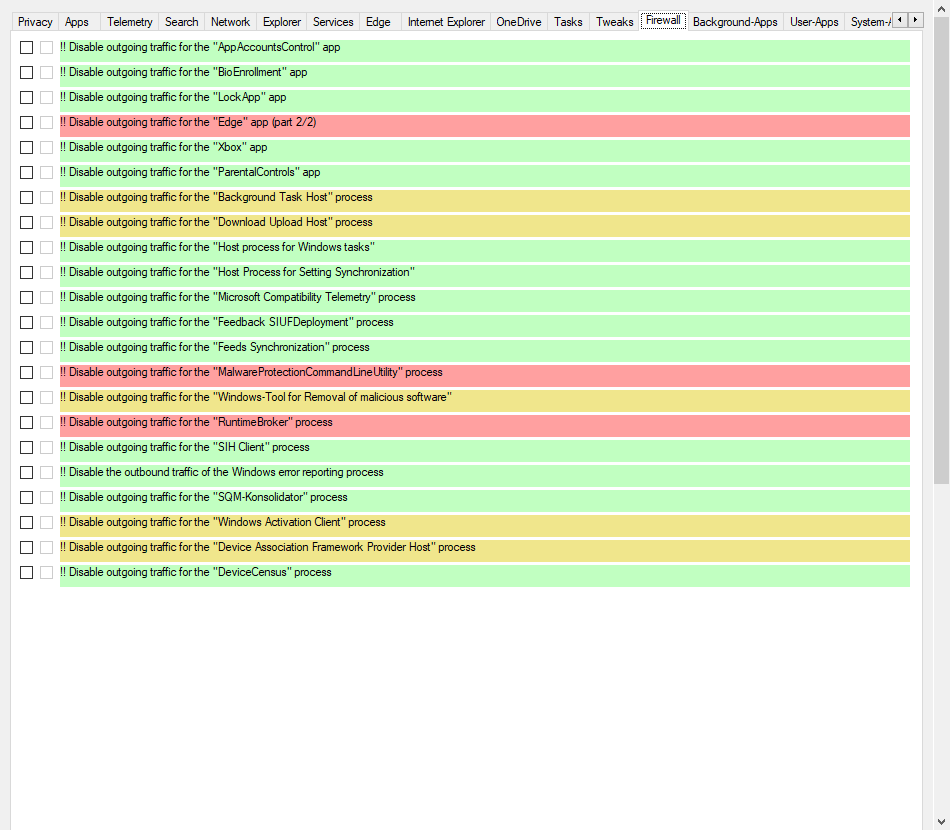The width and height of the screenshot is (950, 830).
Task: Select the "LockApp" app rule text
Action: (173, 98)
